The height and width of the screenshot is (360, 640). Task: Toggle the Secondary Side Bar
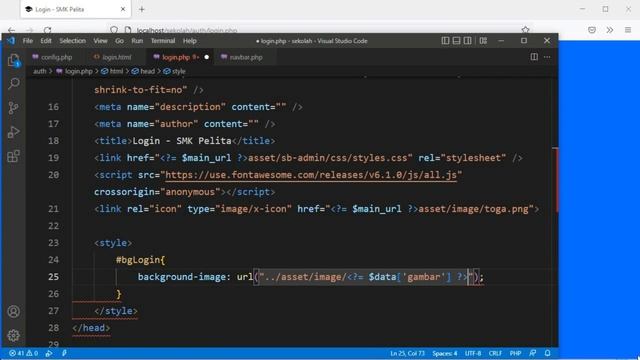click(x=468, y=41)
